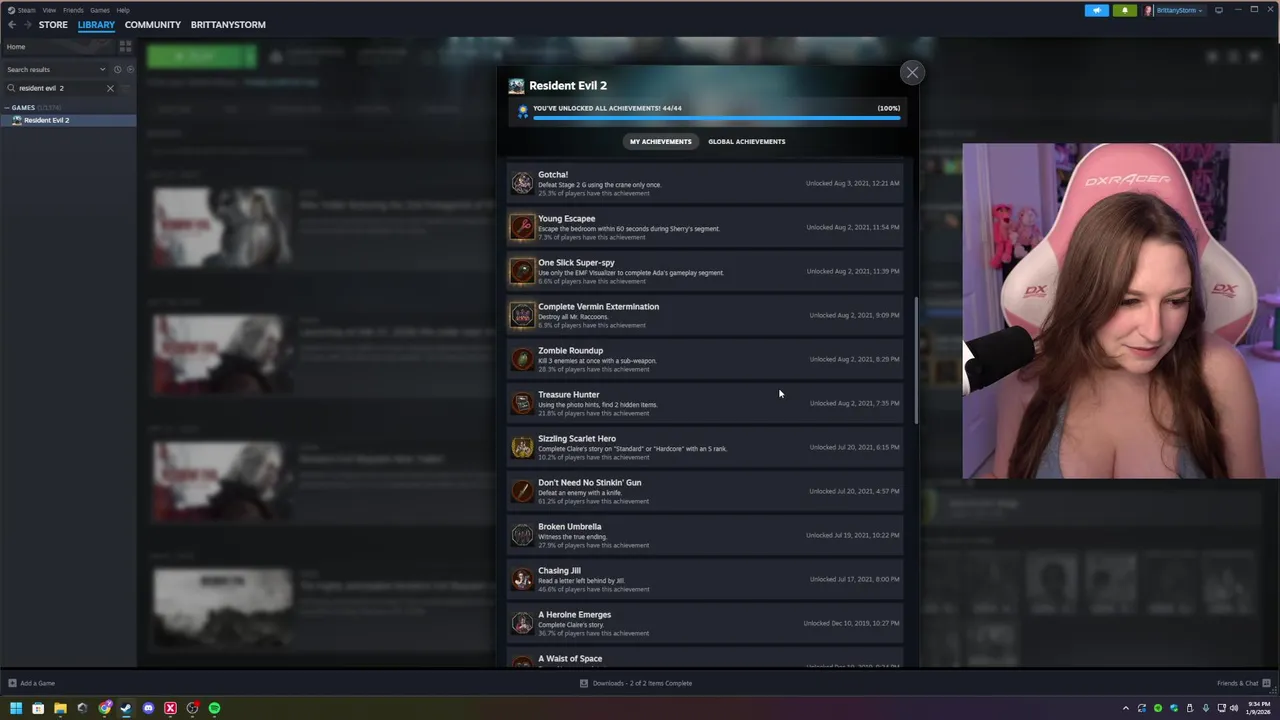This screenshot has width=1280, height=720.
Task: Click the Steam taskbar icon
Action: pos(126,708)
